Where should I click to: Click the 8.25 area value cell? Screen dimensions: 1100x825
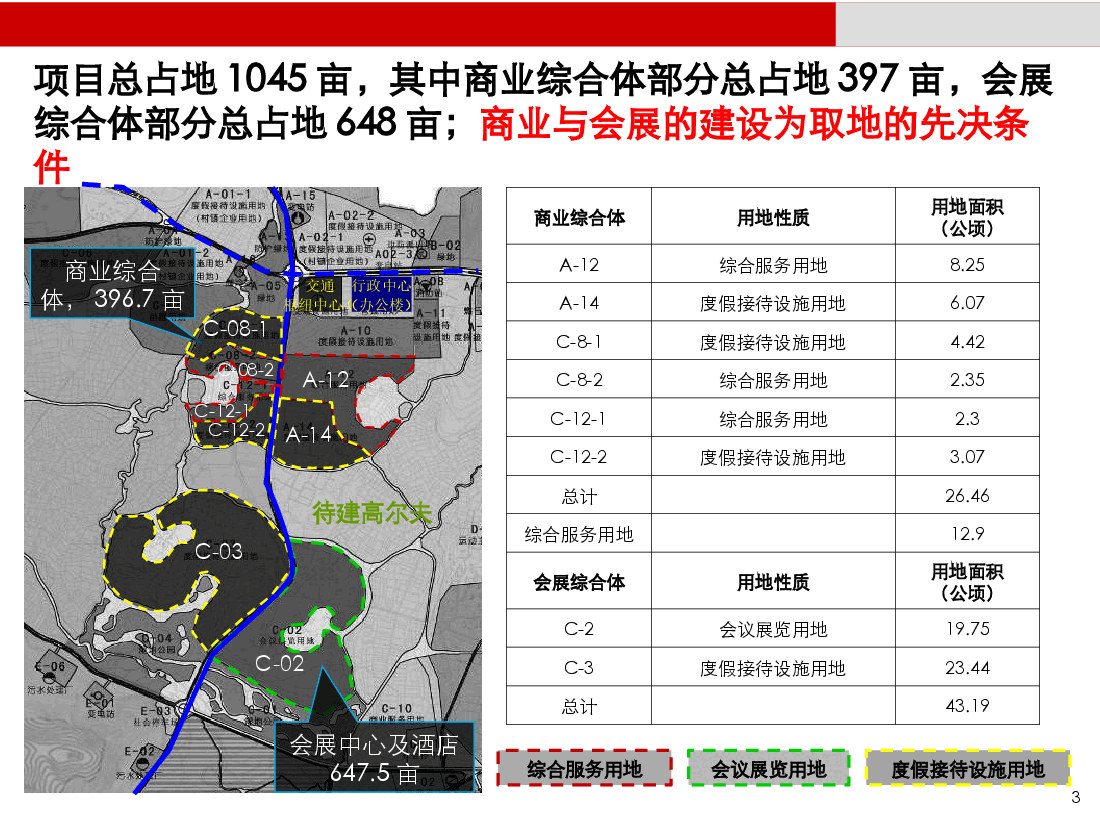pyautogui.click(x=967, y=264)
